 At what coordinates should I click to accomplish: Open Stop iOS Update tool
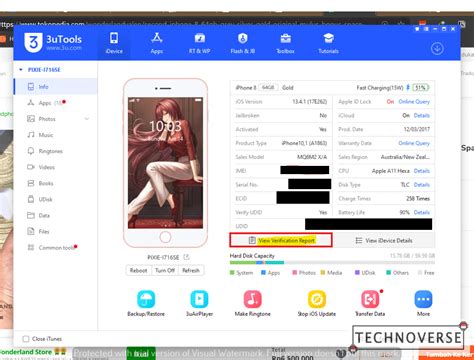[317, 303]
